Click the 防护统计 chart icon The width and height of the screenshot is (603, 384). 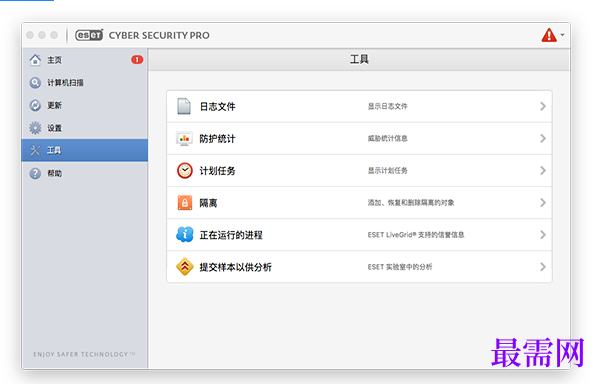[184, 138]
